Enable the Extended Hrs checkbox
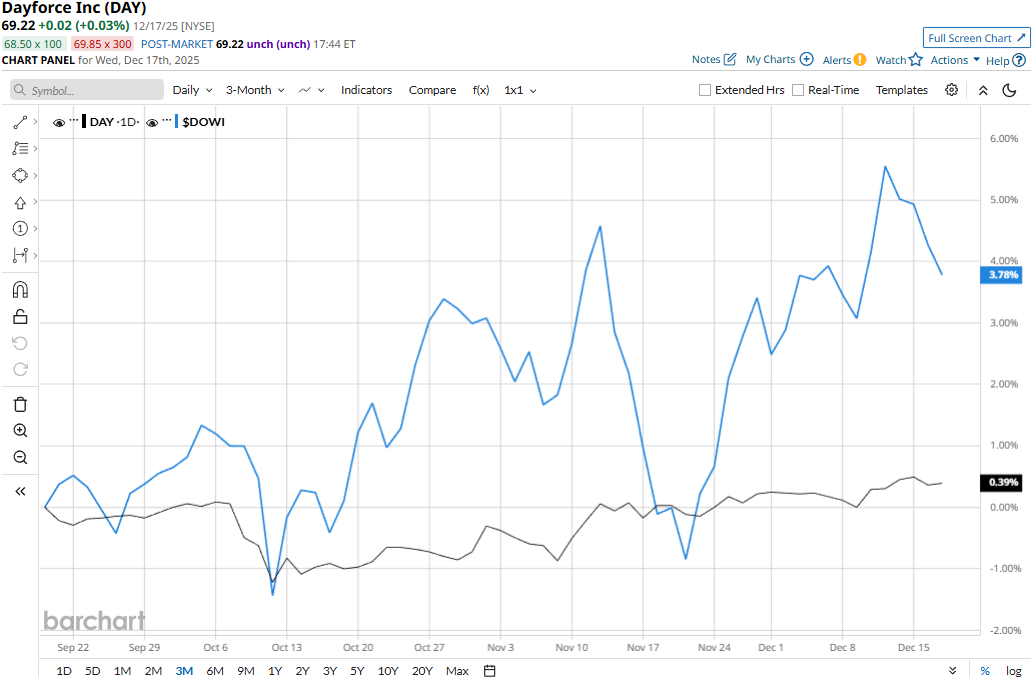 [705, 90]
